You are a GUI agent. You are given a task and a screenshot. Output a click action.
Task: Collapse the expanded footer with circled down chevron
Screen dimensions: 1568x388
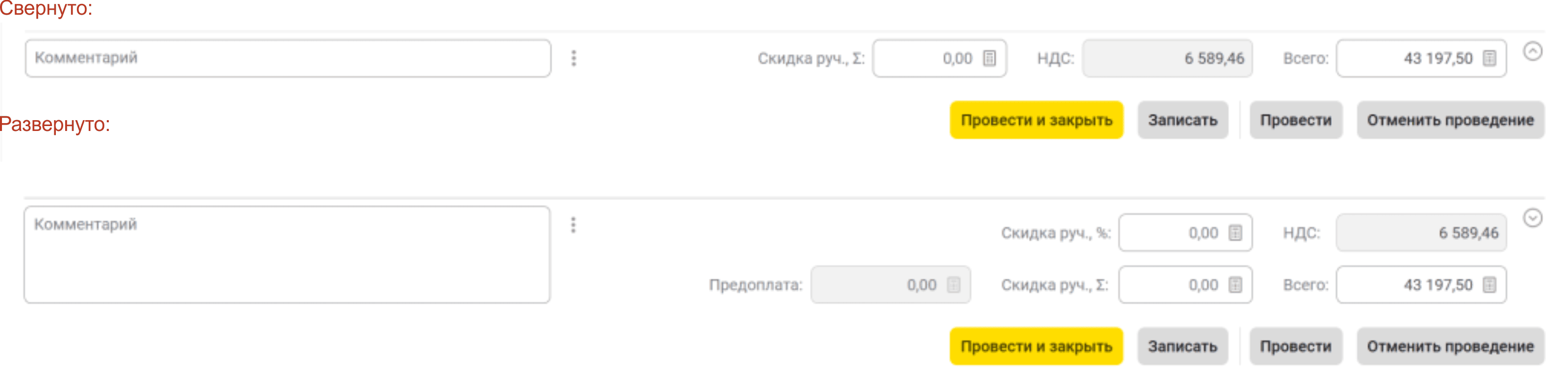point(1533,218)
